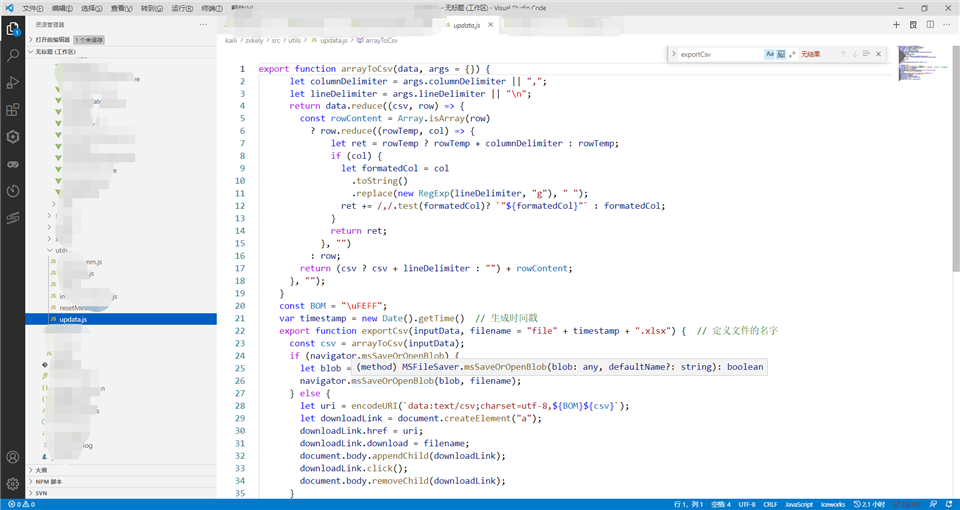960x510 pixels.
Task: Open the Manage gear icon
Action: [12, 484]
